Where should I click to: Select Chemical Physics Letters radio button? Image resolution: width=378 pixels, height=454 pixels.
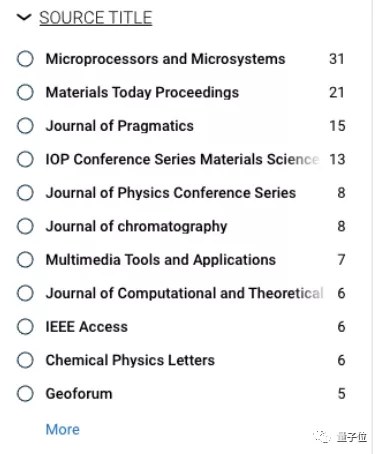pyautogui.click(x=25, y=360)
